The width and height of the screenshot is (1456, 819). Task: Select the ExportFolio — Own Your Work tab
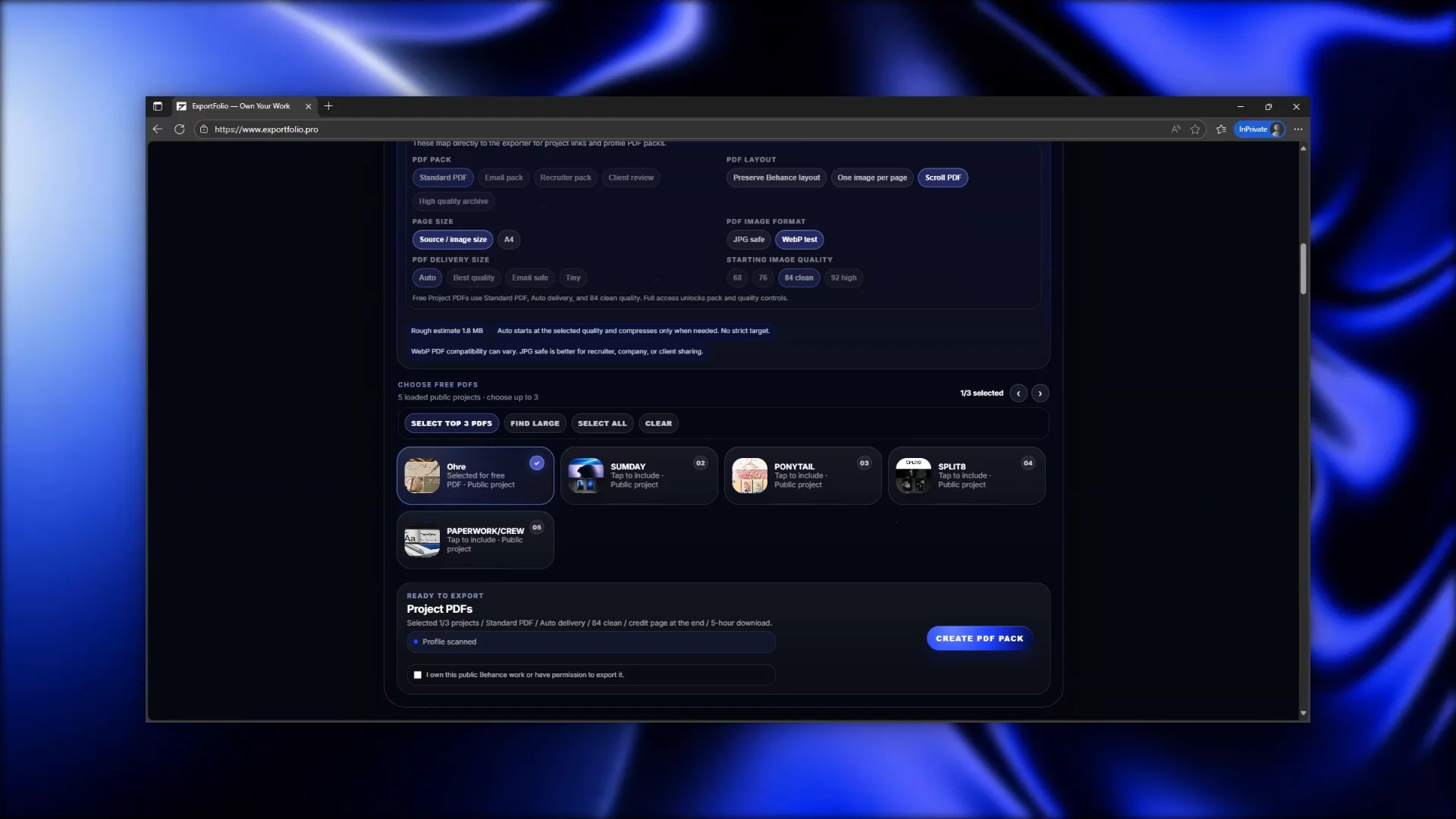(x=244, y=106)
